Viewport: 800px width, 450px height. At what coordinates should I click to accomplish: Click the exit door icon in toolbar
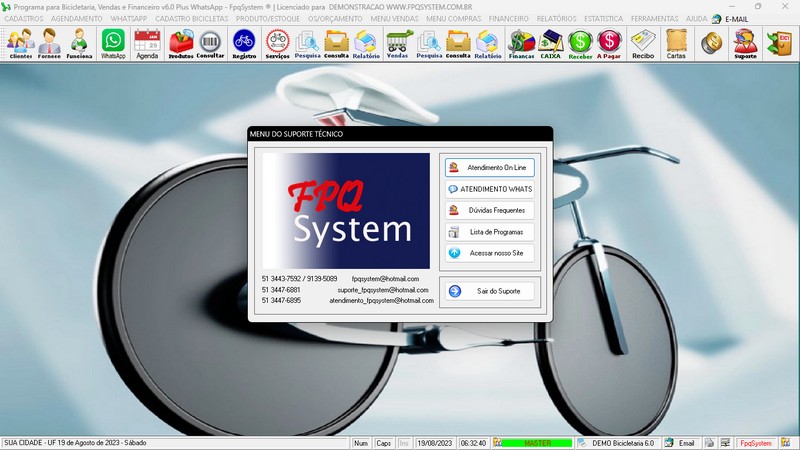pyautogui.click(x=778, y=43)
